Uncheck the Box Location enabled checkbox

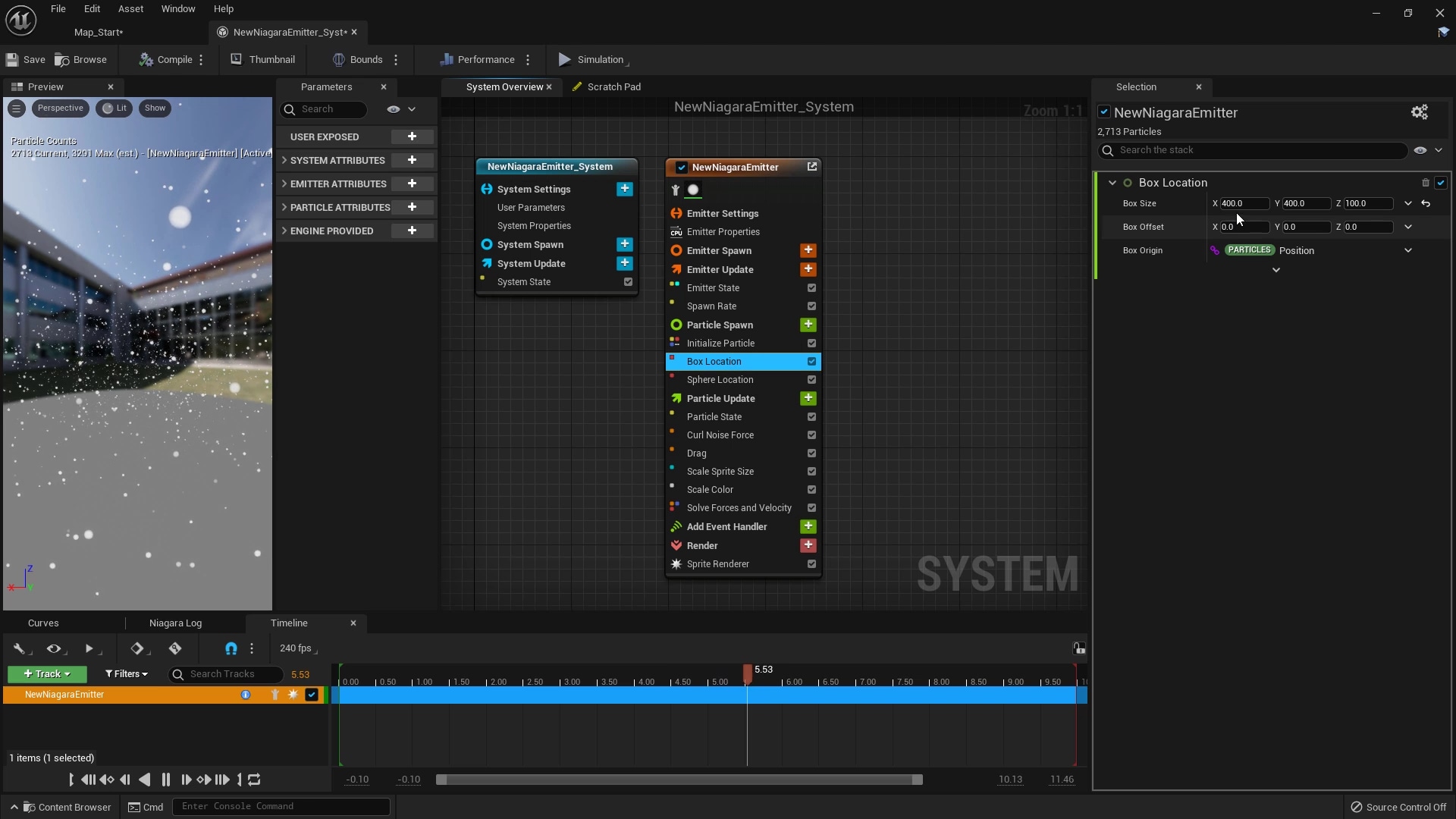[x=1442, y=183]
